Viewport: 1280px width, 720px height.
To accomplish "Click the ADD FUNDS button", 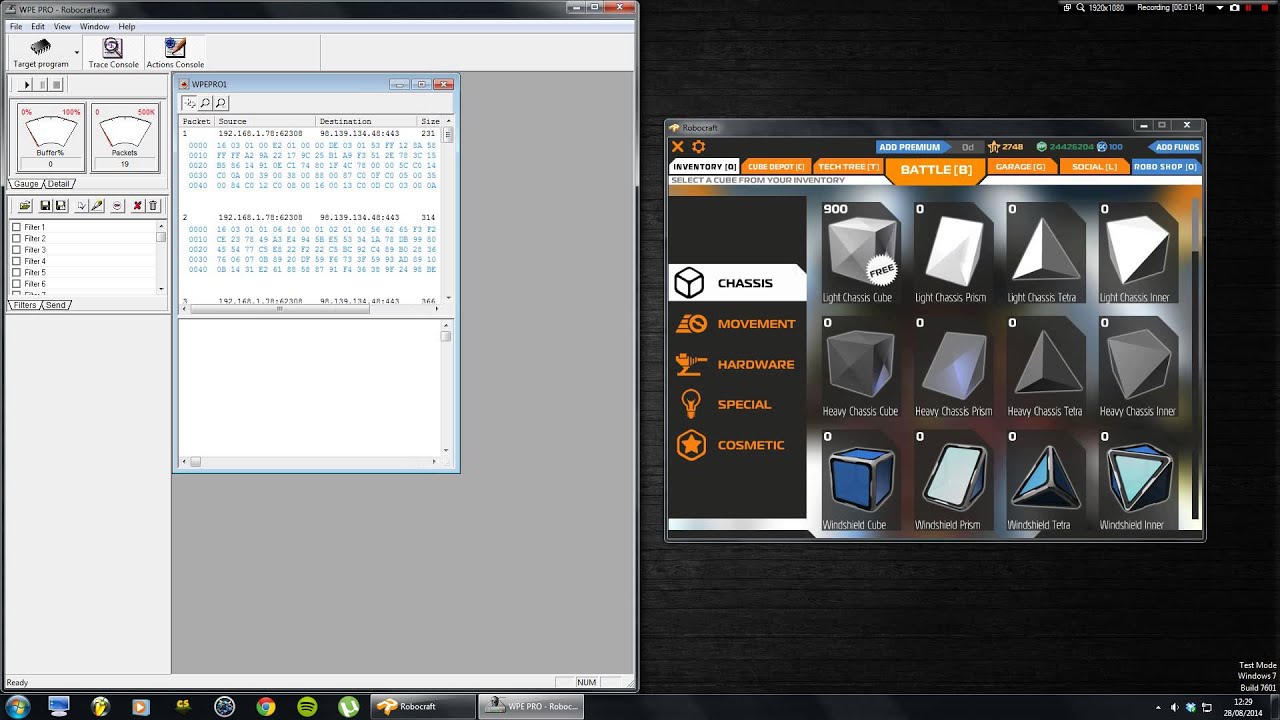I will click(x=1177, y=147).
